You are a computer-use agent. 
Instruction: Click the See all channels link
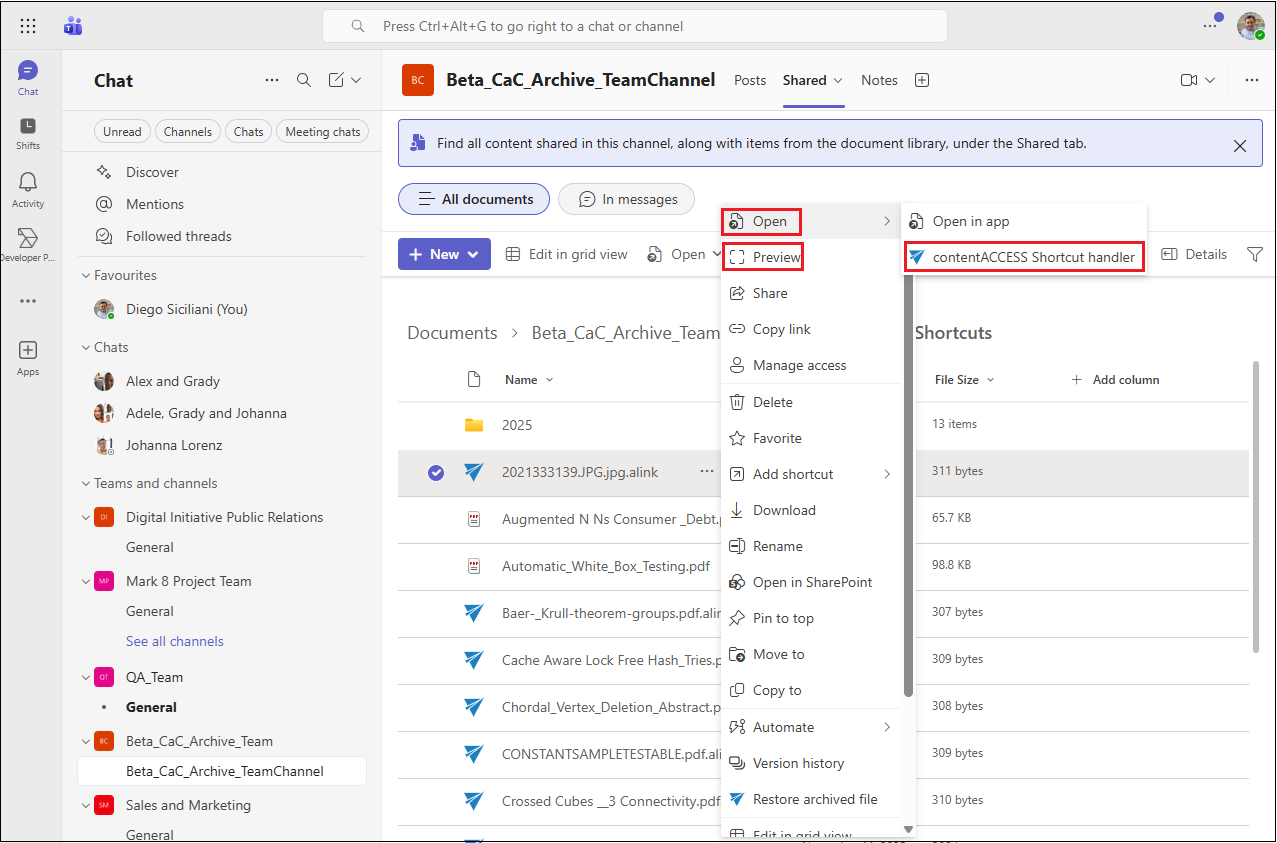[175, 642]
